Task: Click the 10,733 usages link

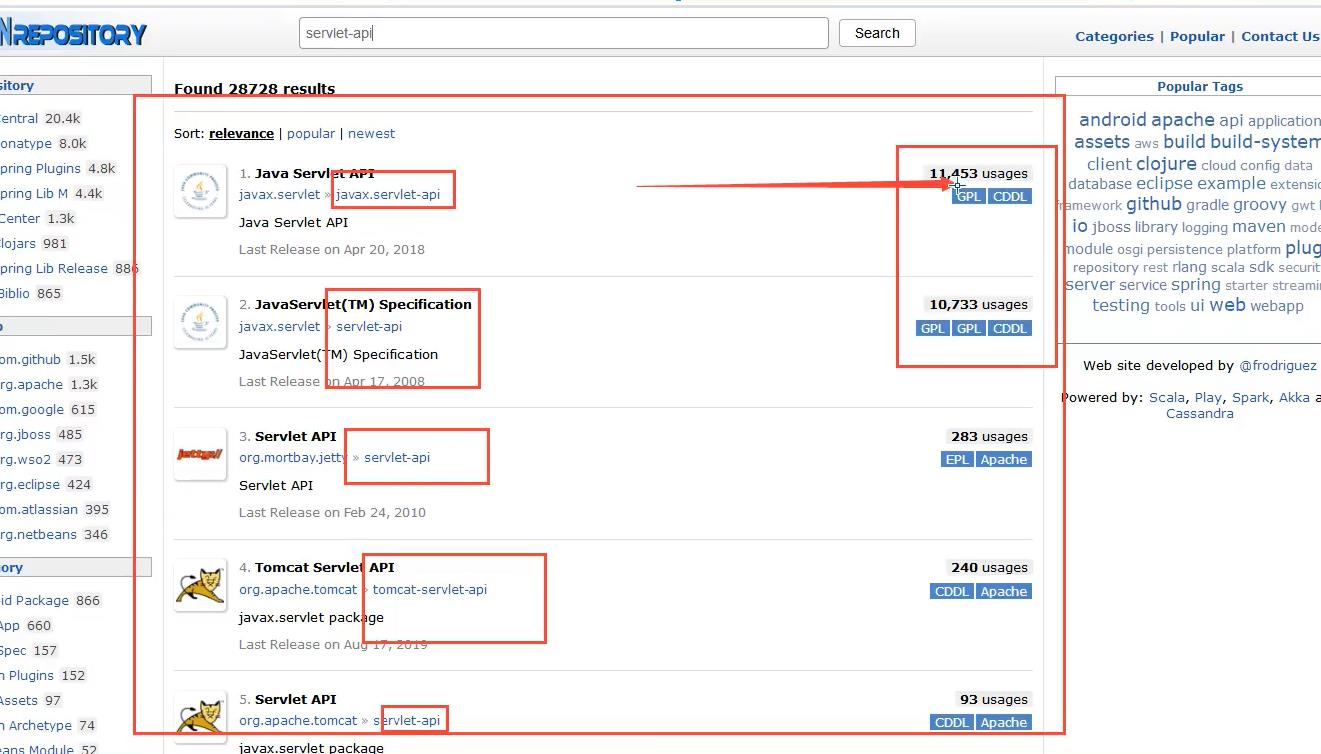Action: (978, 304)
